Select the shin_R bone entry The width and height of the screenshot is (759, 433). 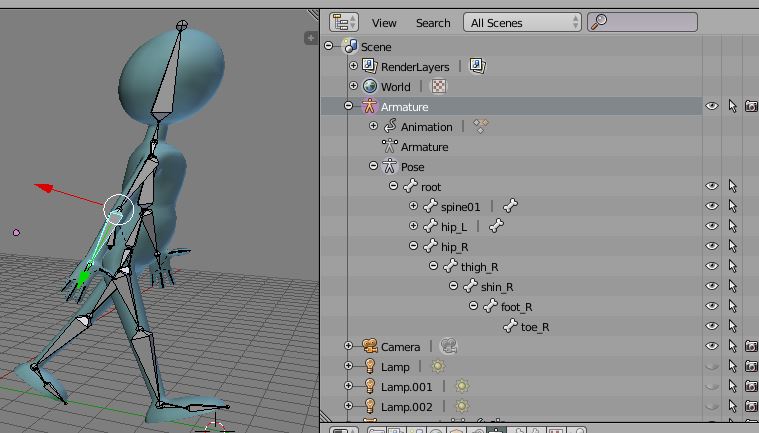point(497,287)
